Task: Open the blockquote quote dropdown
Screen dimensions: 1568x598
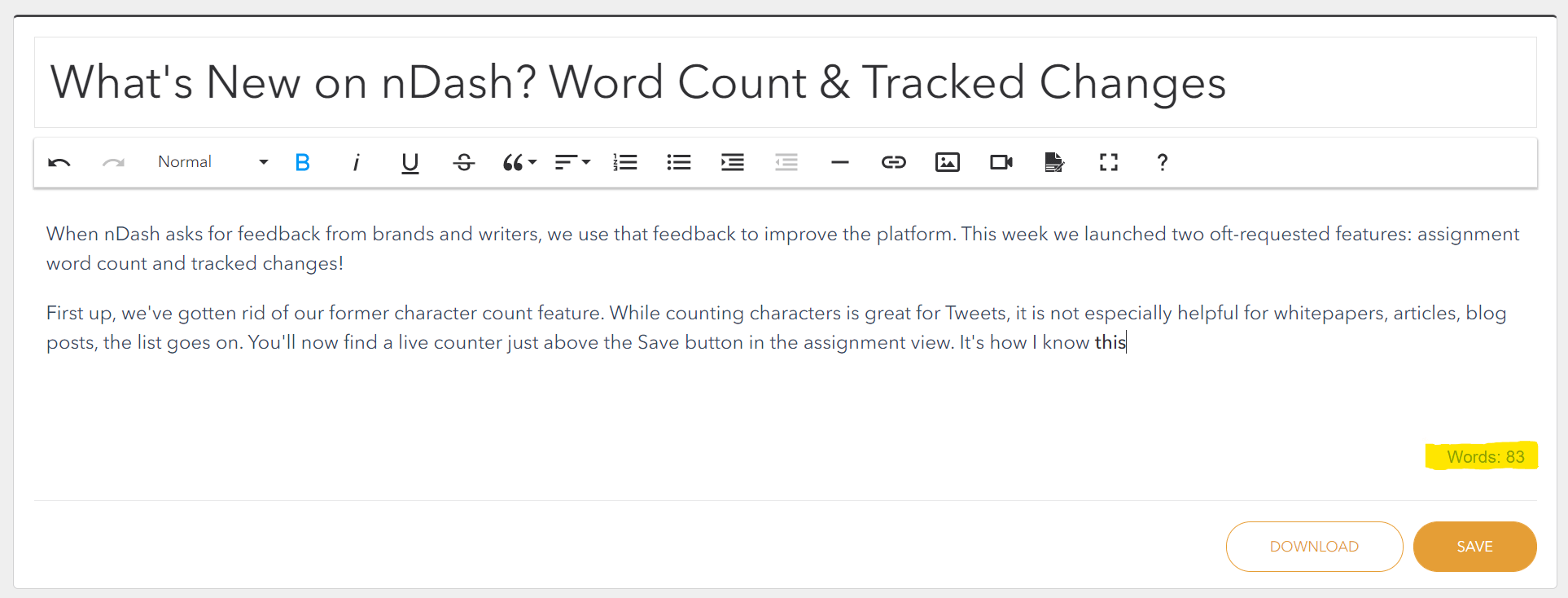Action: coord(519,162)
